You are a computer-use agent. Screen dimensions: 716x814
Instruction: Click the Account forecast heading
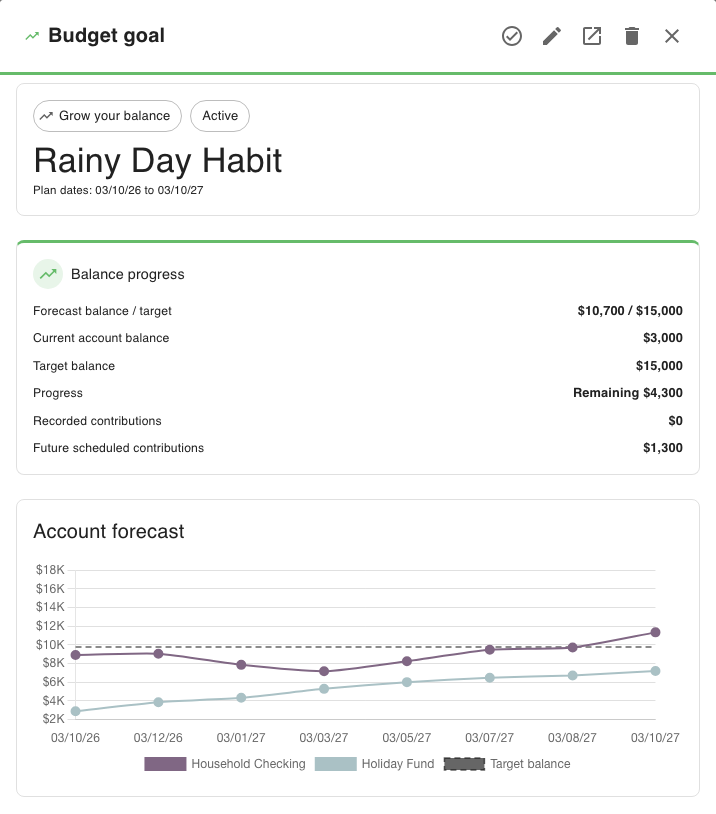(109, 532)
